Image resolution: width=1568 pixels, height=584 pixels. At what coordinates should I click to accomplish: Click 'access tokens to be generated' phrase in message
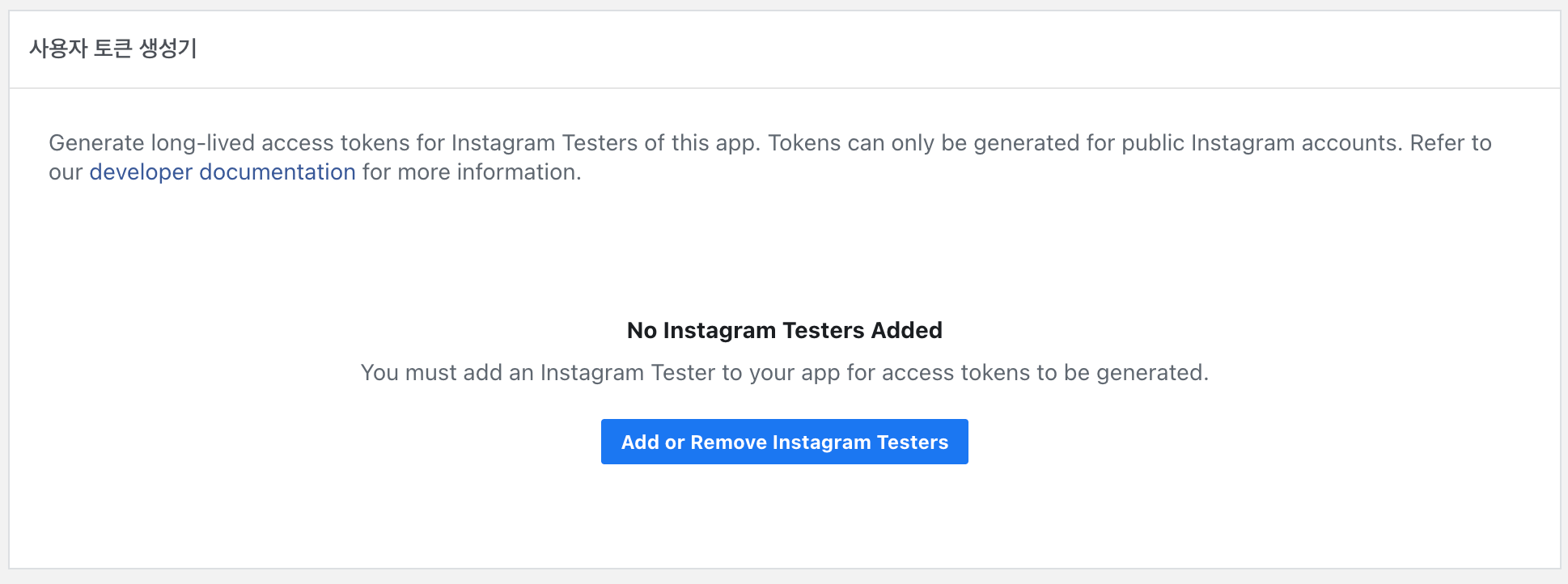pos(1045,372)
